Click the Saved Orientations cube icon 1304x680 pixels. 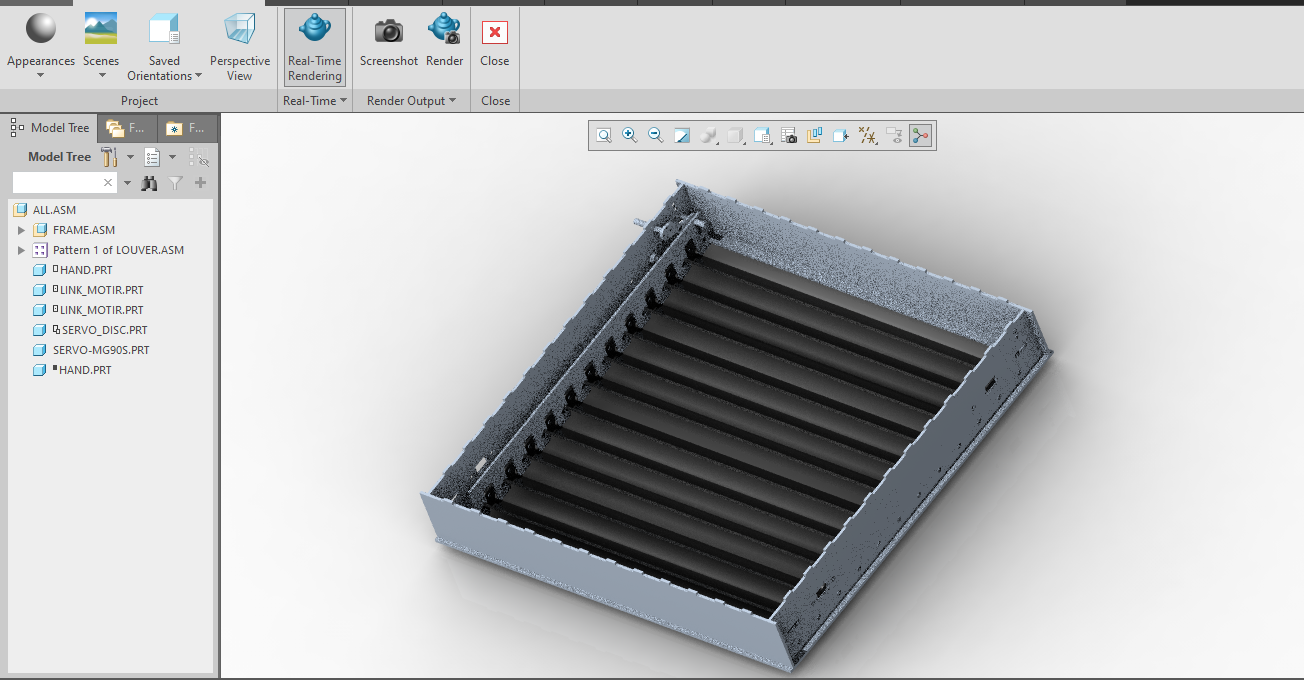(x=164, y=29)
